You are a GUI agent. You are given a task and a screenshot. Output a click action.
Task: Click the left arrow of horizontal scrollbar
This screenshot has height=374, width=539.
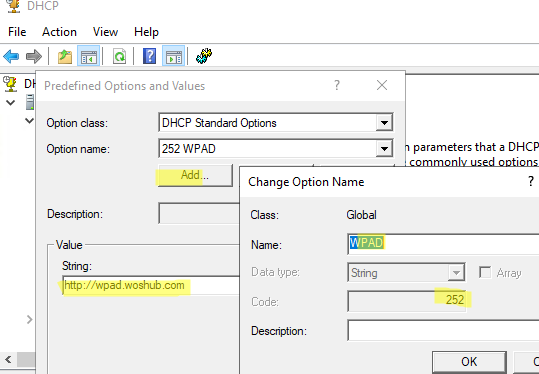click(x=8, y=360)
